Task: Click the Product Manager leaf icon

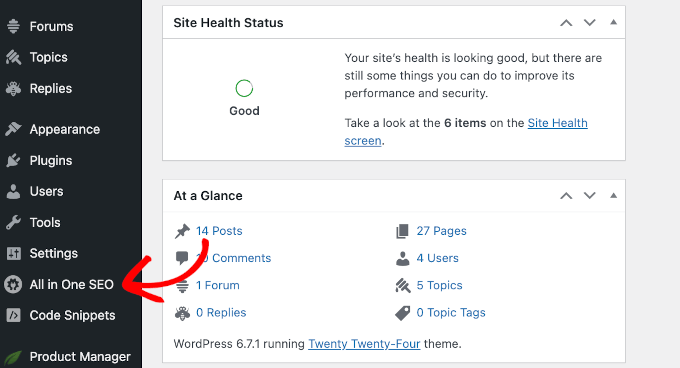Action: (x=13, y=357)
